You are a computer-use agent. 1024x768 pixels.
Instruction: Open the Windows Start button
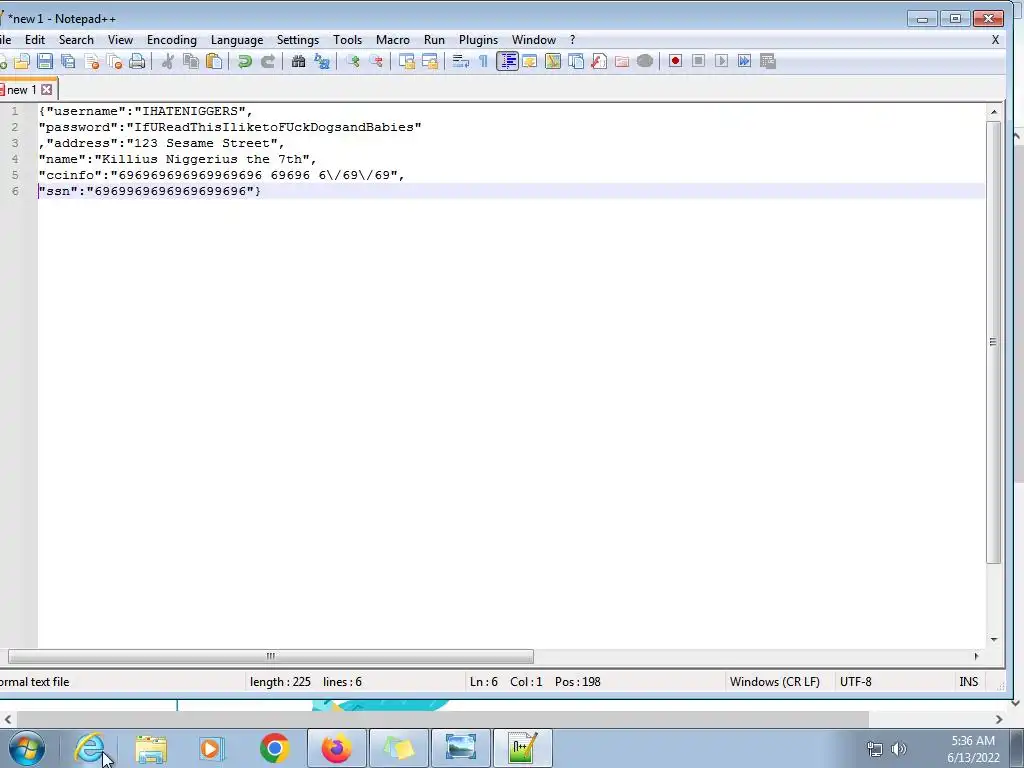click(x=26, y=748)
